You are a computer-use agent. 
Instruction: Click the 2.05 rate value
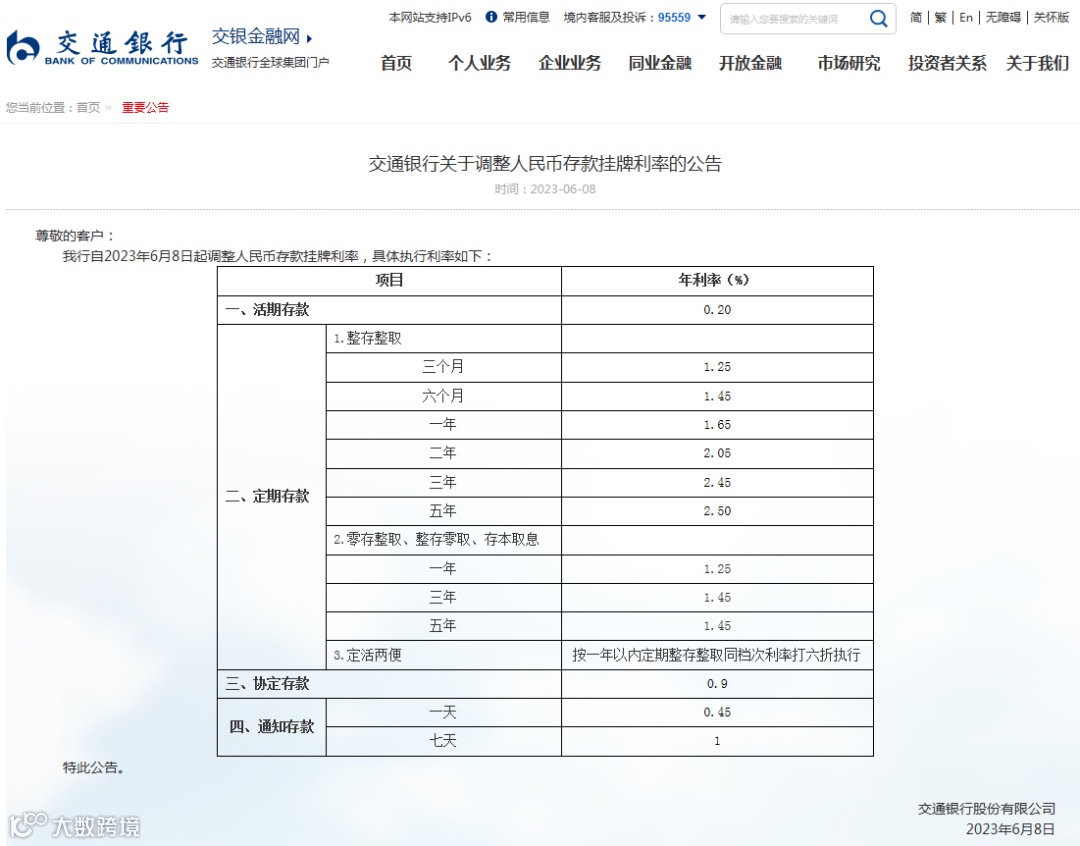[x=717, y=453]
